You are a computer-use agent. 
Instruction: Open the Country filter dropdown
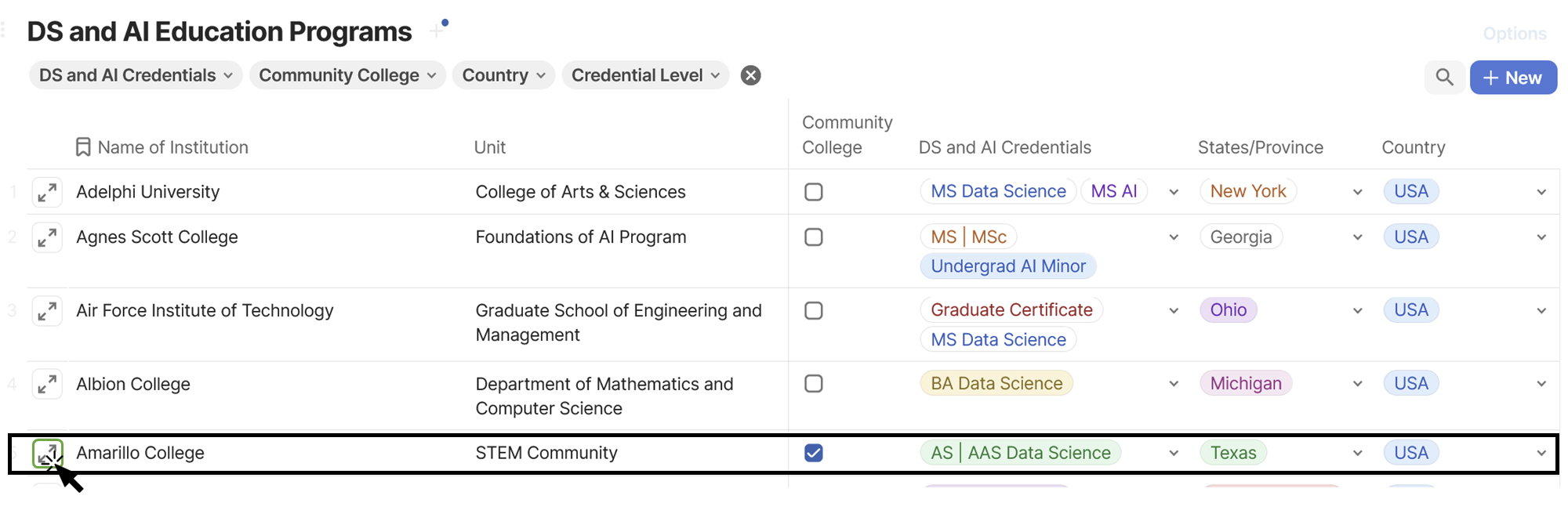(x=503, y=75)
